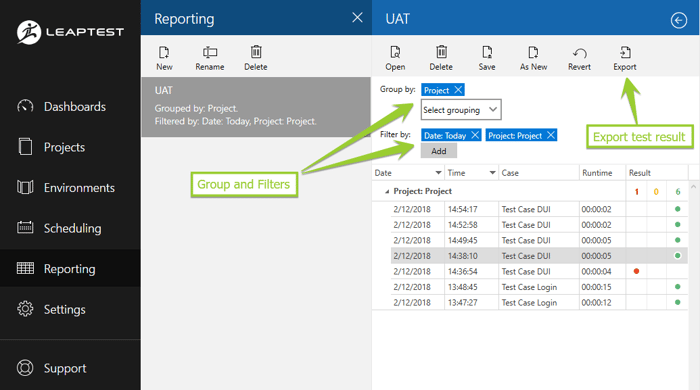Open the Date column filter dropdown
This screenshot has width=700, height=390.
438,173
